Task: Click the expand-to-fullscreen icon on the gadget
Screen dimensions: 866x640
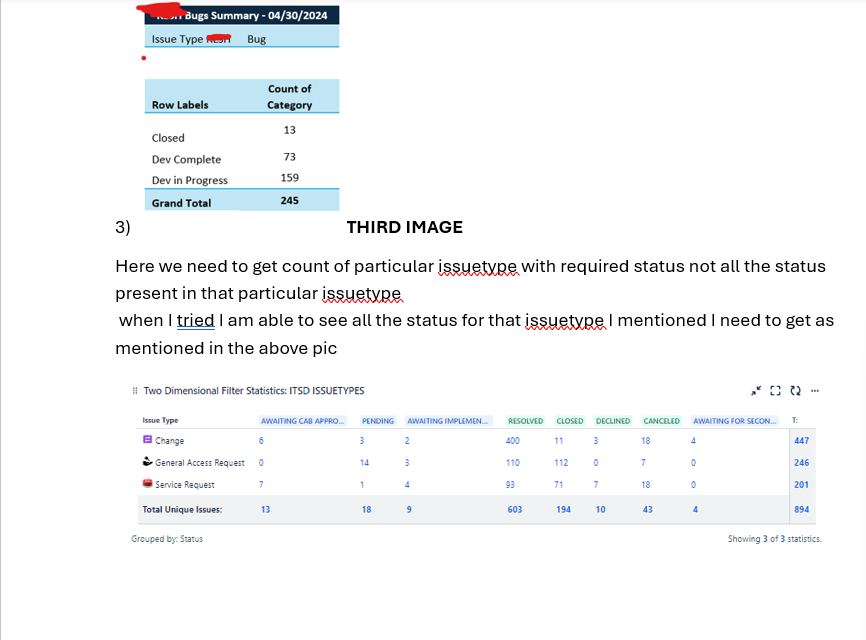Action: pyautogui.click(x=774, y=391)
